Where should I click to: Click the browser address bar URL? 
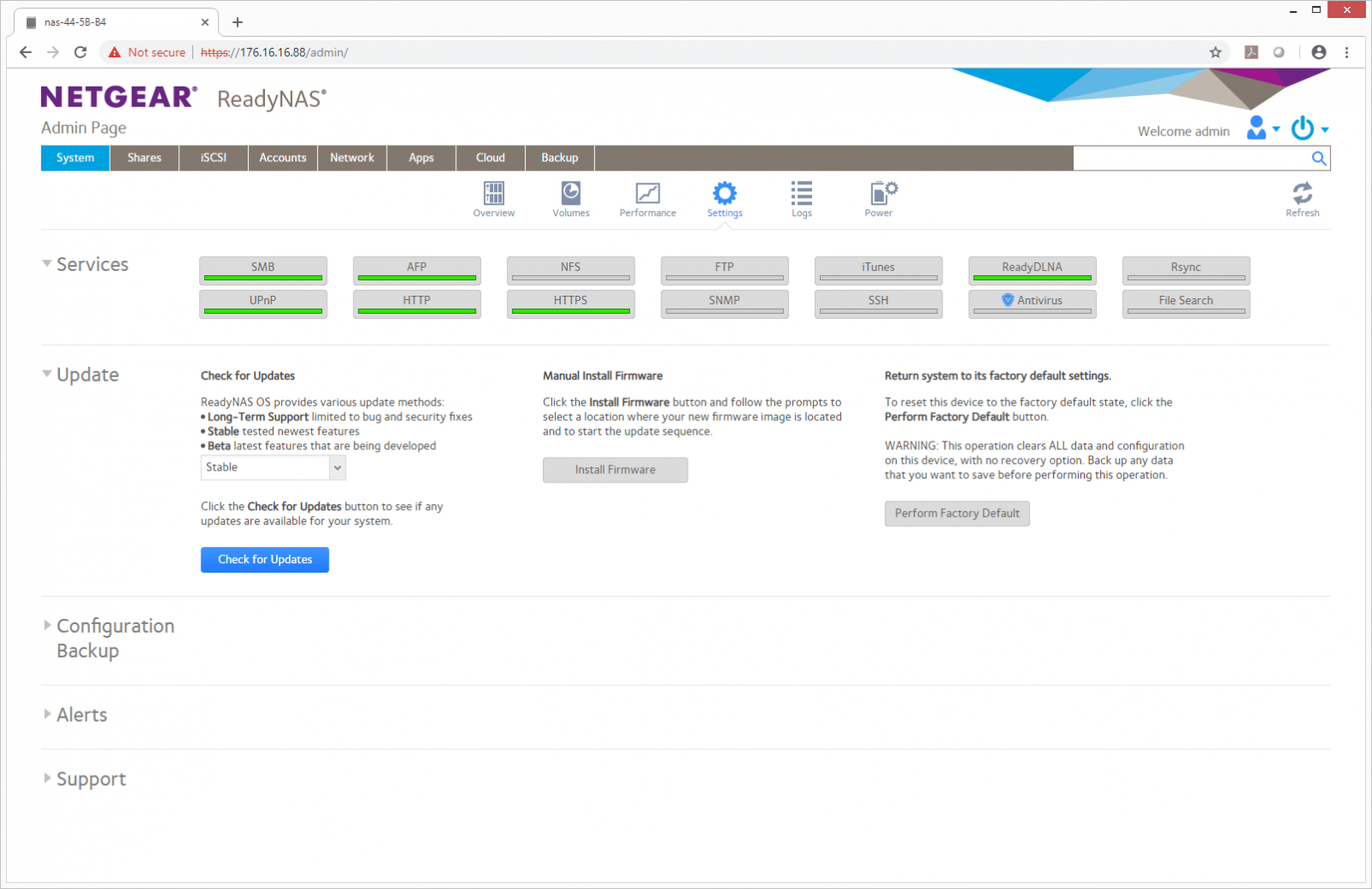(274, 52)
